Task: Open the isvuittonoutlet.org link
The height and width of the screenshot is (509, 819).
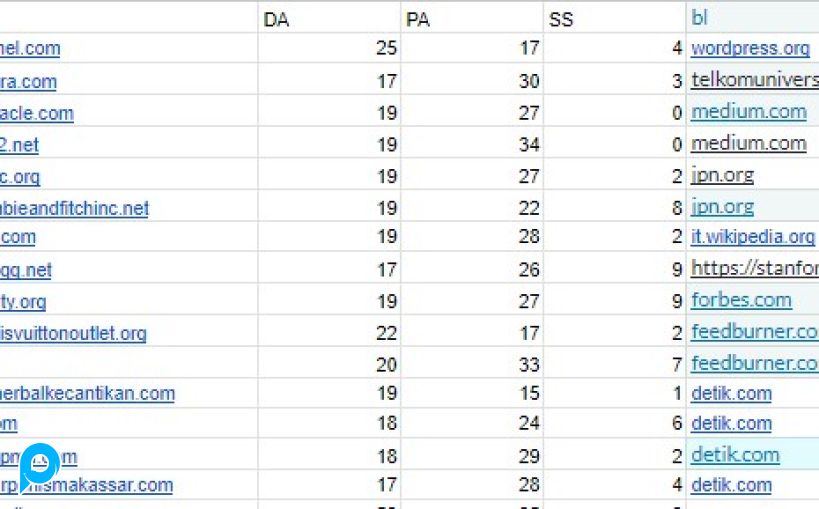Action: [x=74, y=333]
